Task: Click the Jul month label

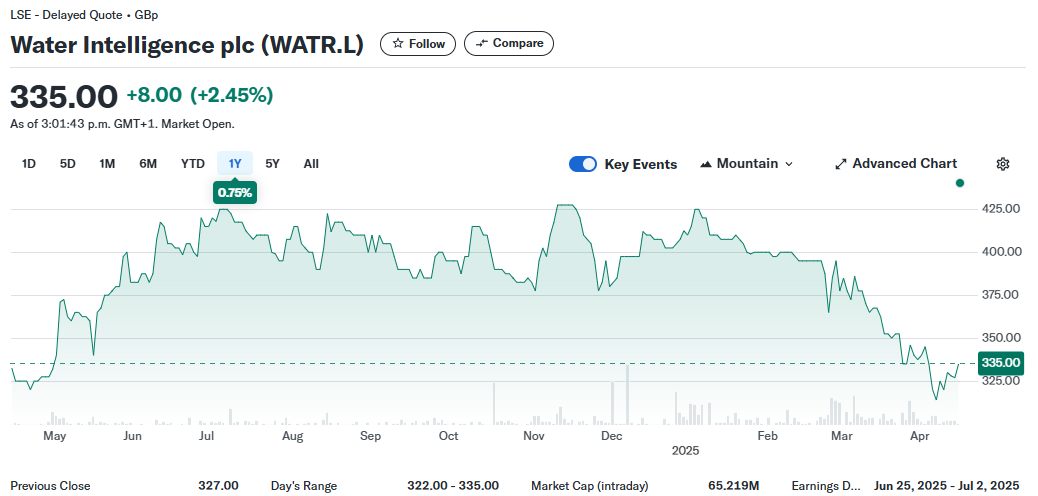Action: [x=206, y=436]
